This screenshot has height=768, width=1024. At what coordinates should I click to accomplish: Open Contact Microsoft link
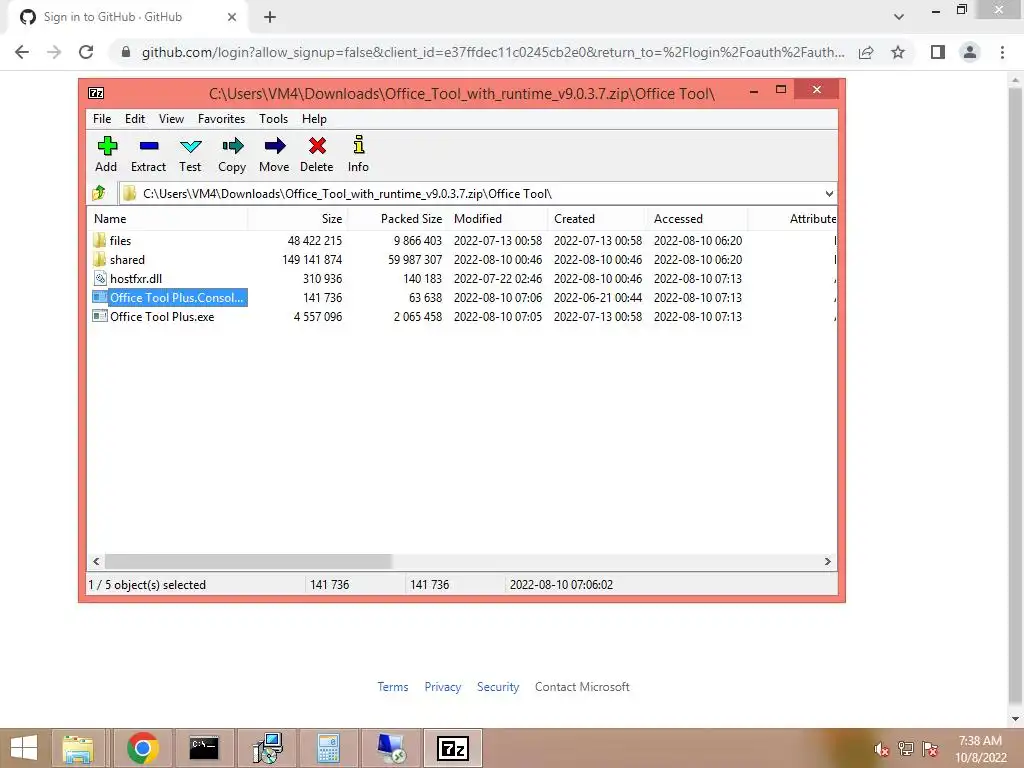pos(582,686)
